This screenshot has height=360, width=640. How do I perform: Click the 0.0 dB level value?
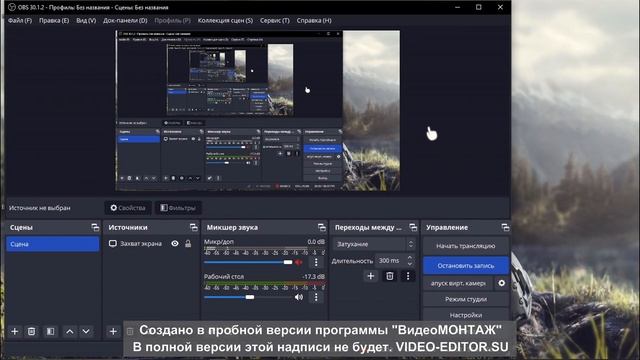pos(316,242)
